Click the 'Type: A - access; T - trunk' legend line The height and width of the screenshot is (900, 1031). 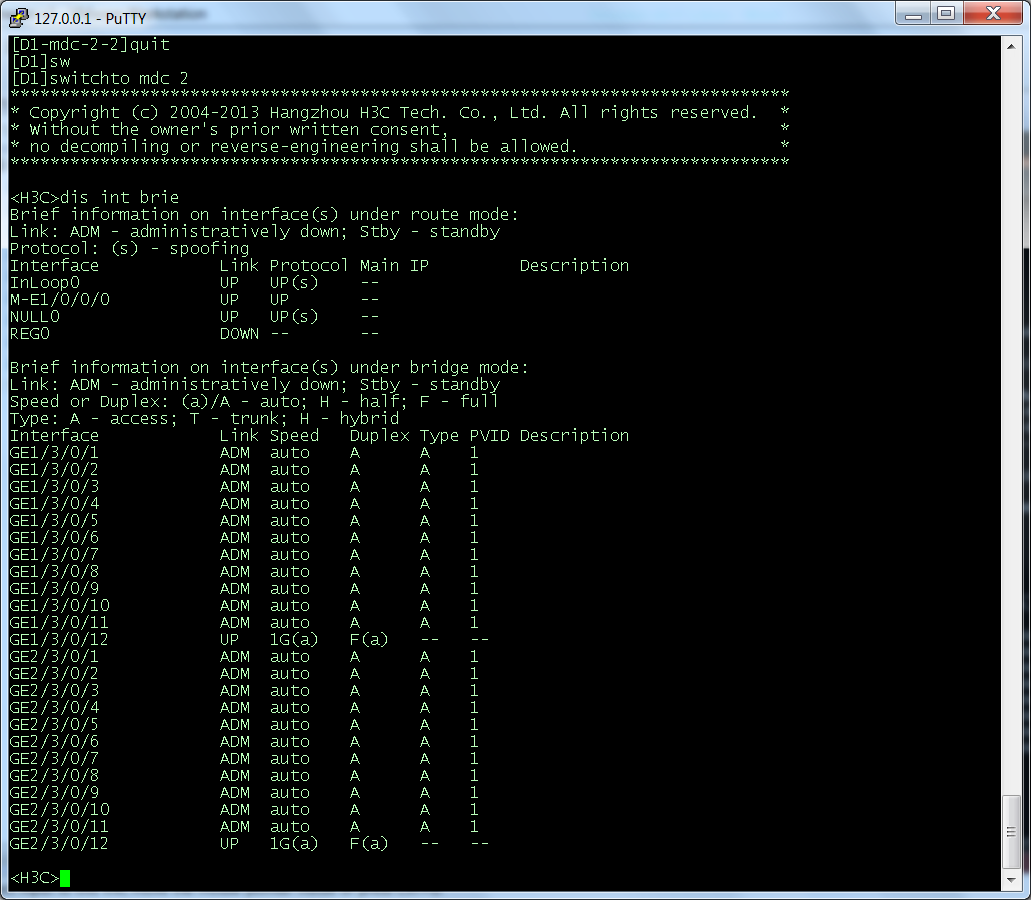[x=204, y=419]
